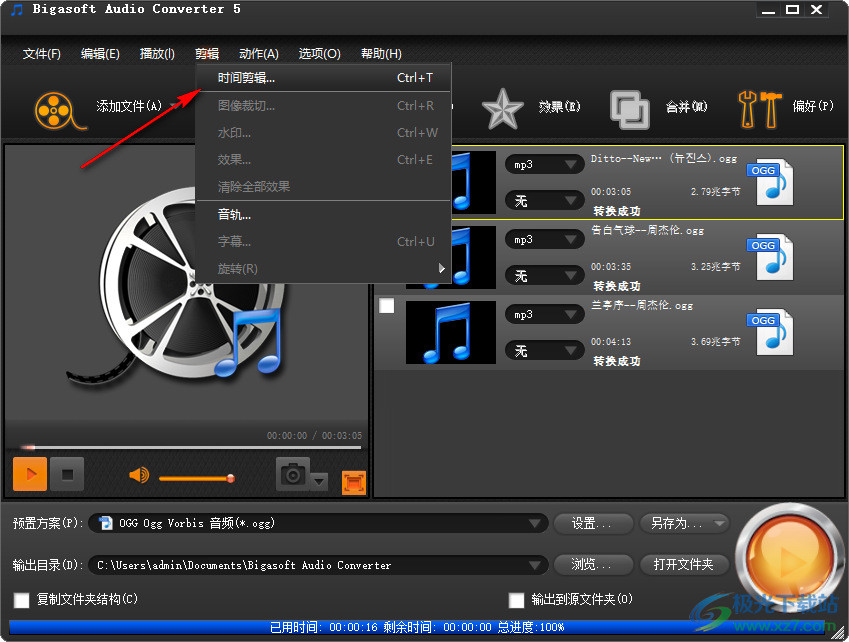Toggle the orange full screen icon
This screenshot has width=849, height=642.
pos(354,483)
